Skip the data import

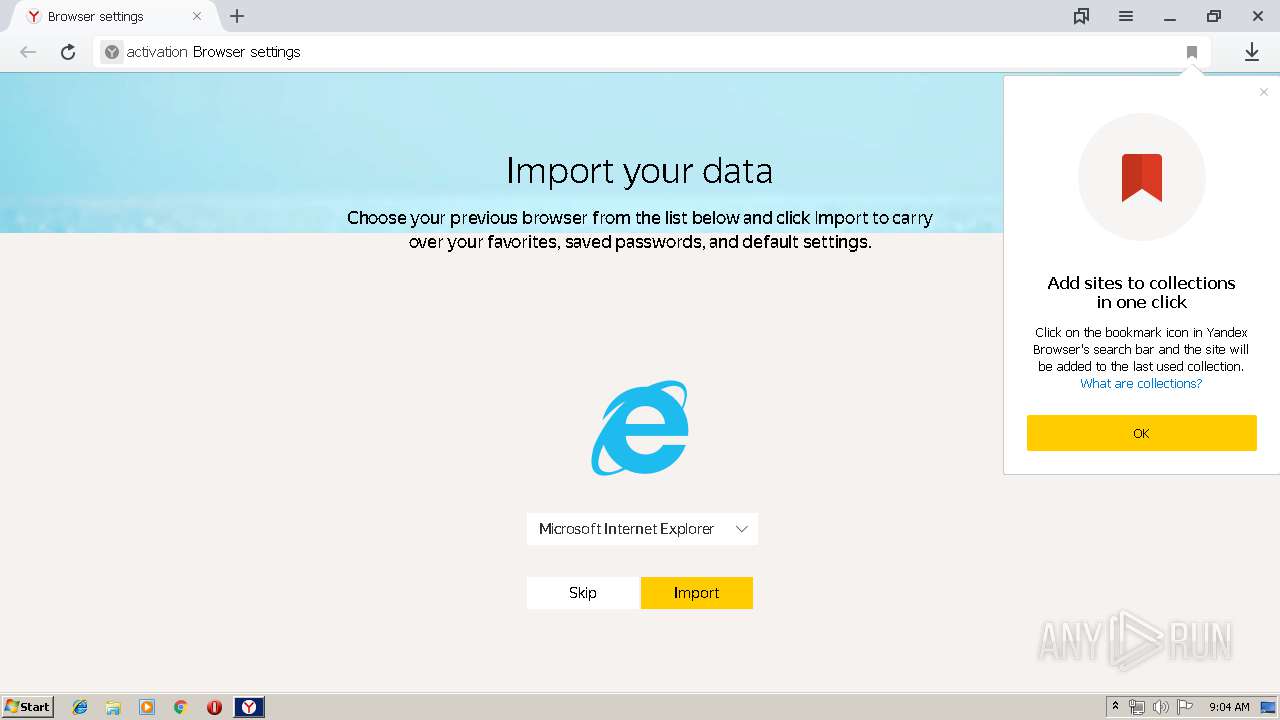pyautogui.click(x=583, y=593)
